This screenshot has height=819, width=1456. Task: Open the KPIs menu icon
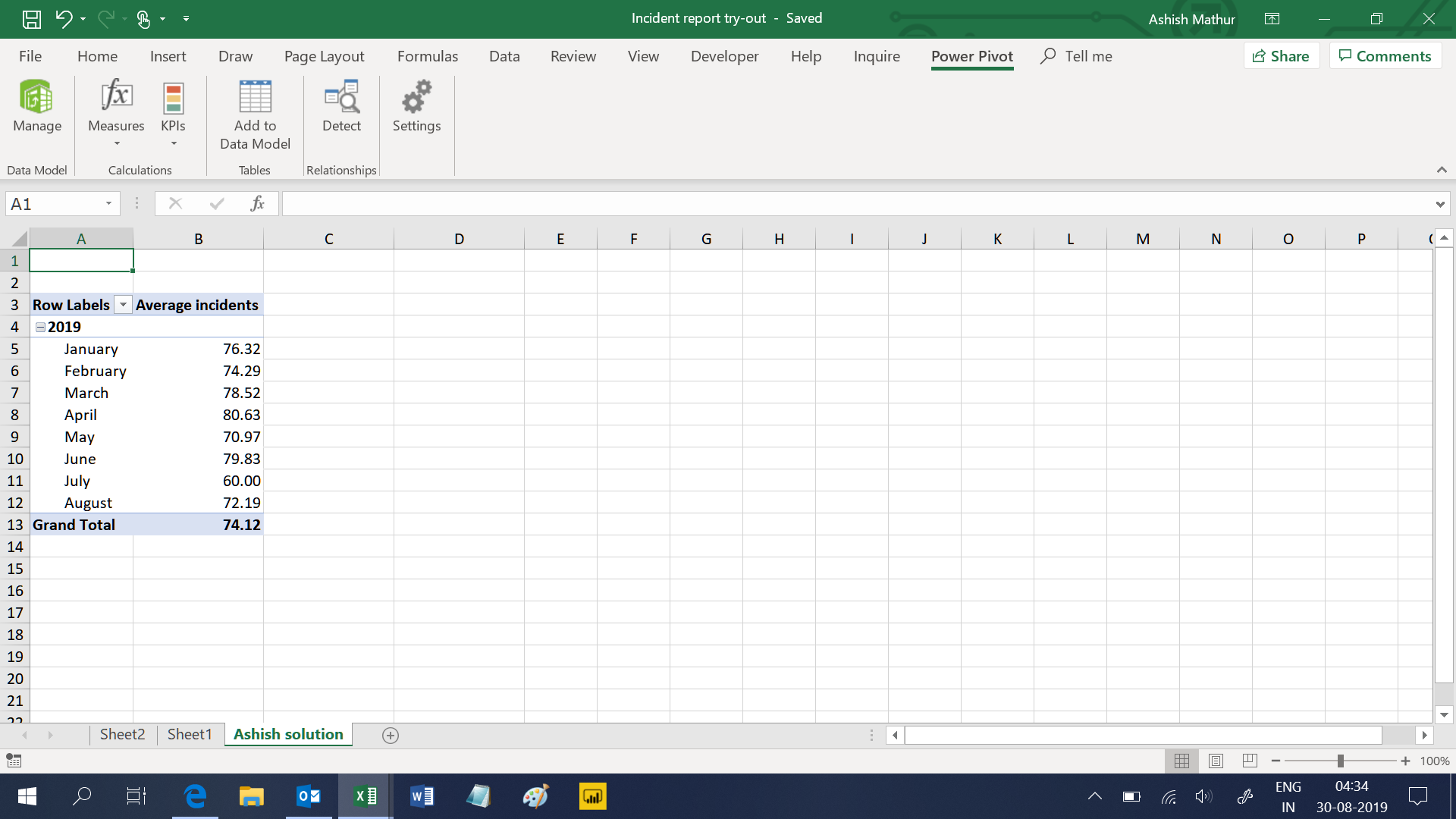click(x=173, y=98)
